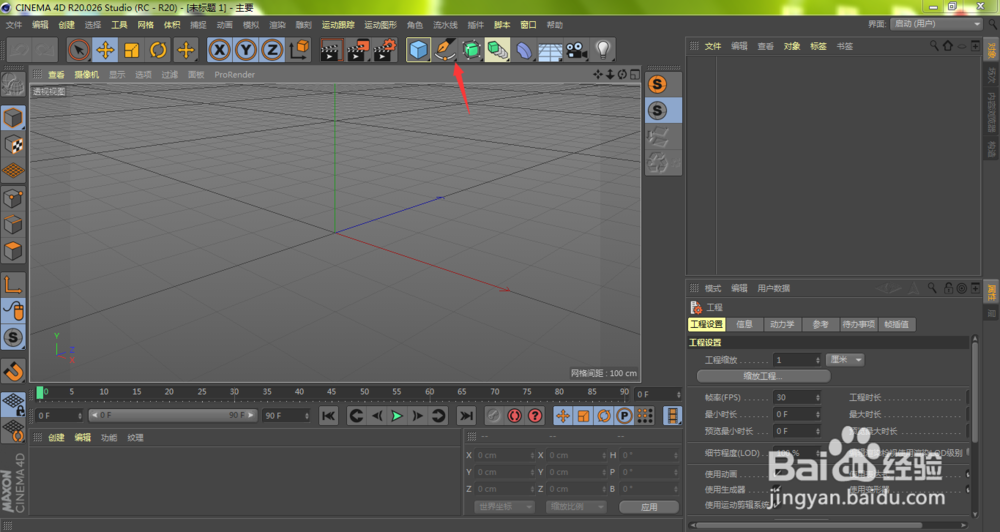Click the Make Editable icon in left sidebar
Viewport: 1000px width, 532px height.
(13, 84)
